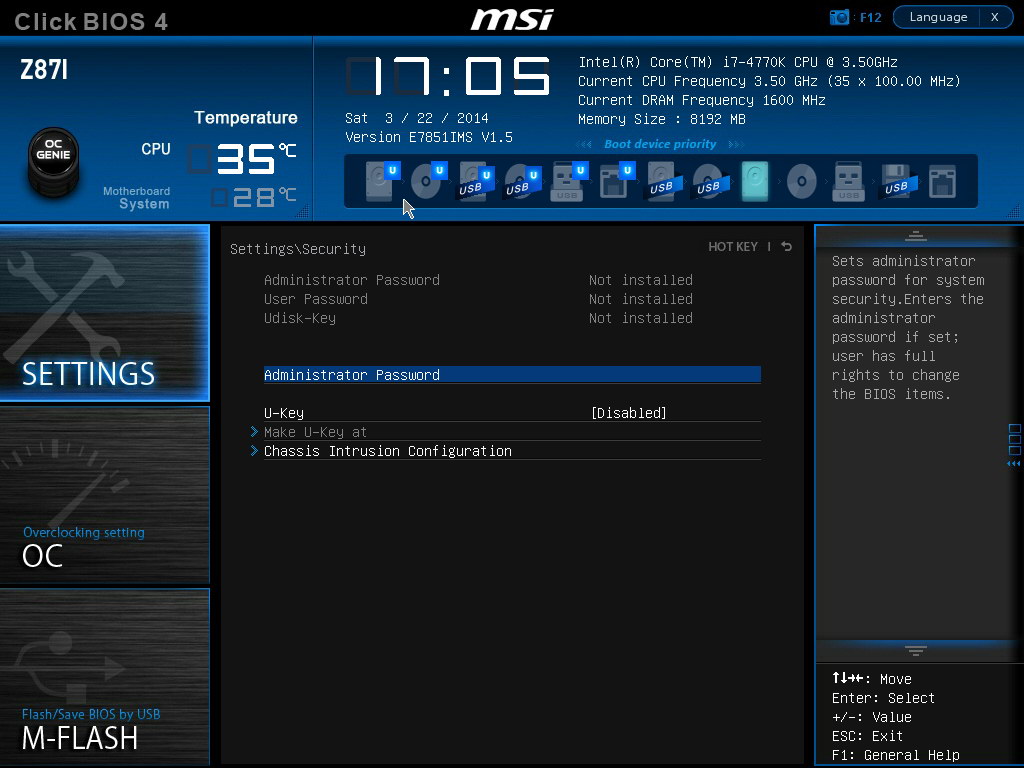Select the last network boot device icon

[x=942, y=182]
